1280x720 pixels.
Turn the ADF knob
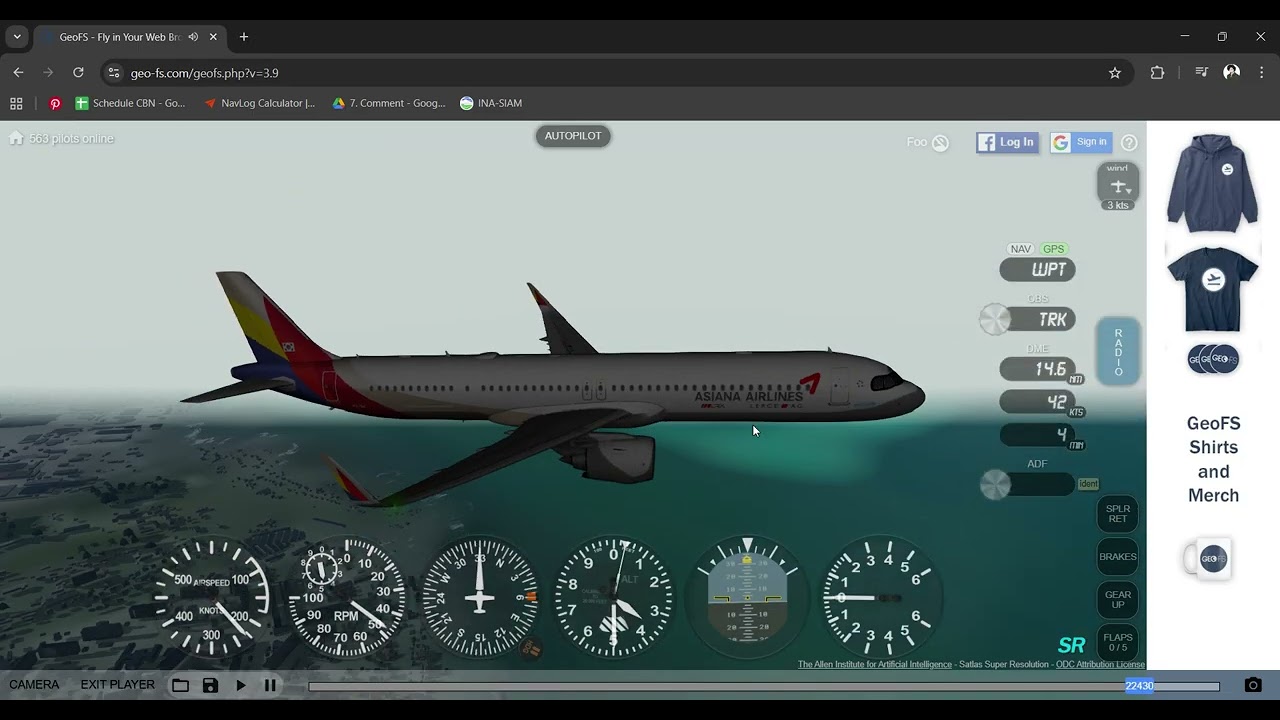995,485
